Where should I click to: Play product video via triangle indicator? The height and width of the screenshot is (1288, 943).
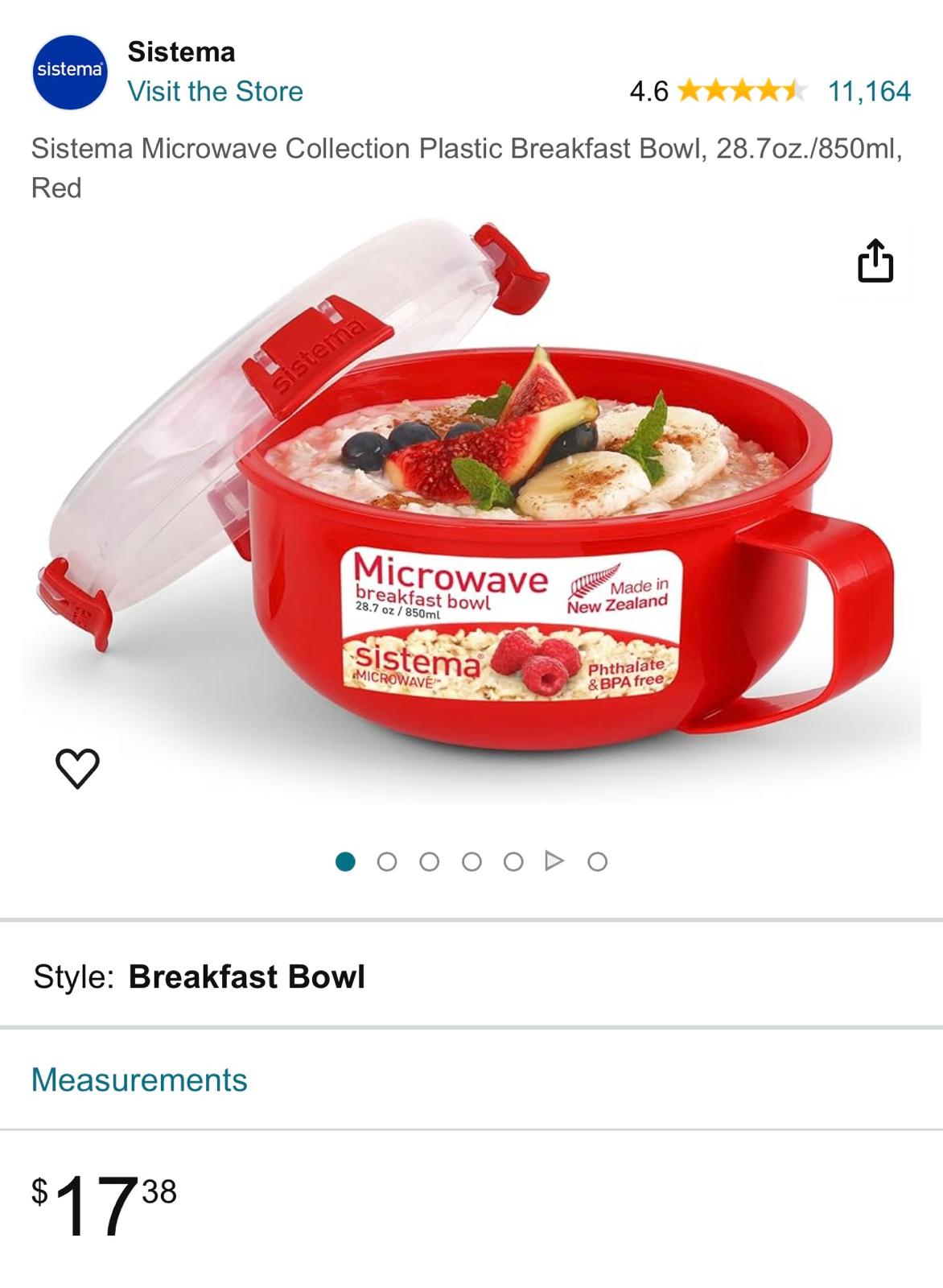pyautogui.click(x=554, y=861)
